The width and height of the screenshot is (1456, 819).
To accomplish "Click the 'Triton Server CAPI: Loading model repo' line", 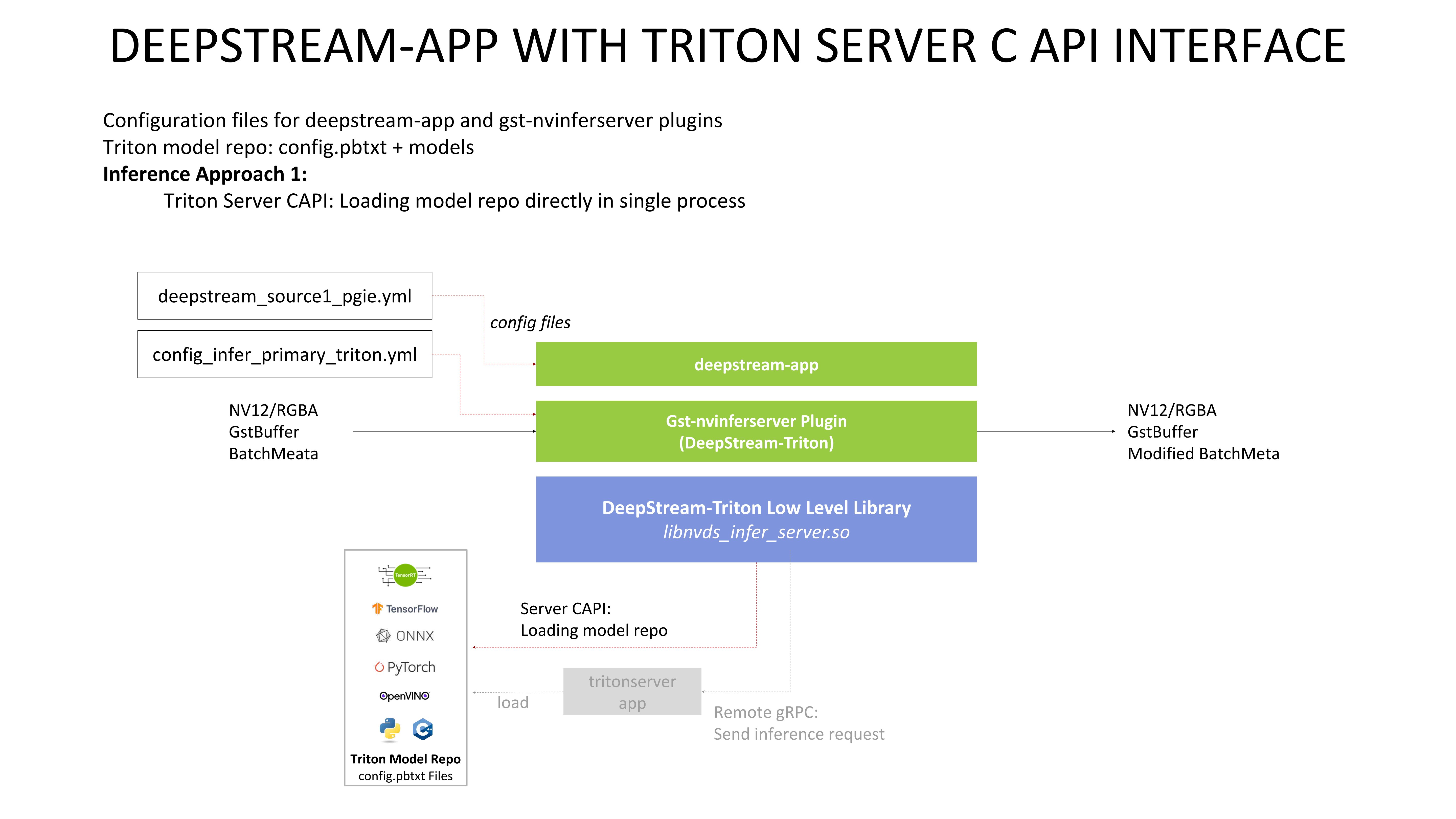I will click(x=454, y=201).
